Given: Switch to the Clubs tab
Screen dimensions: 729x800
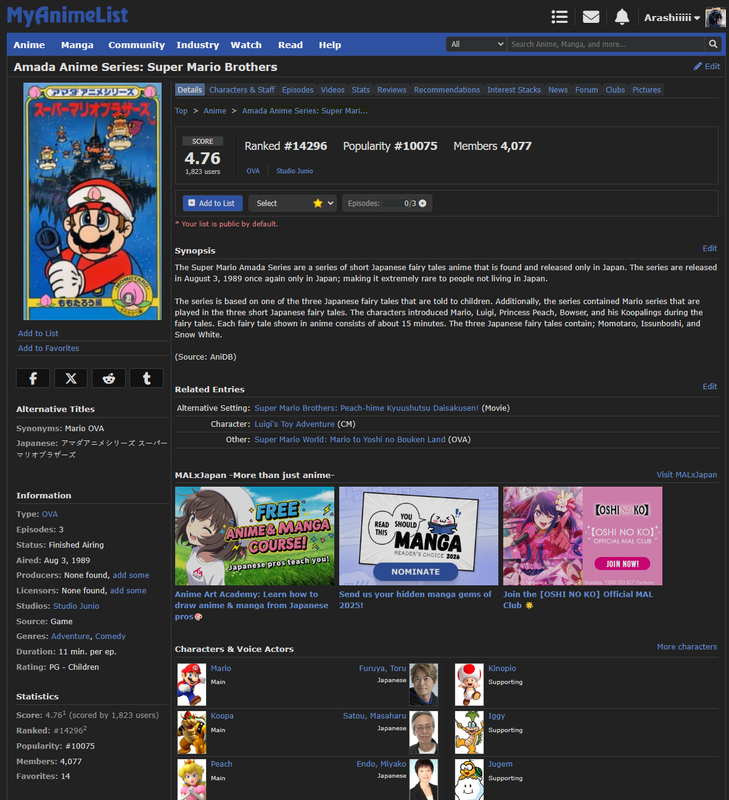Looking at the screenshot, I should [x=615, y=90].
